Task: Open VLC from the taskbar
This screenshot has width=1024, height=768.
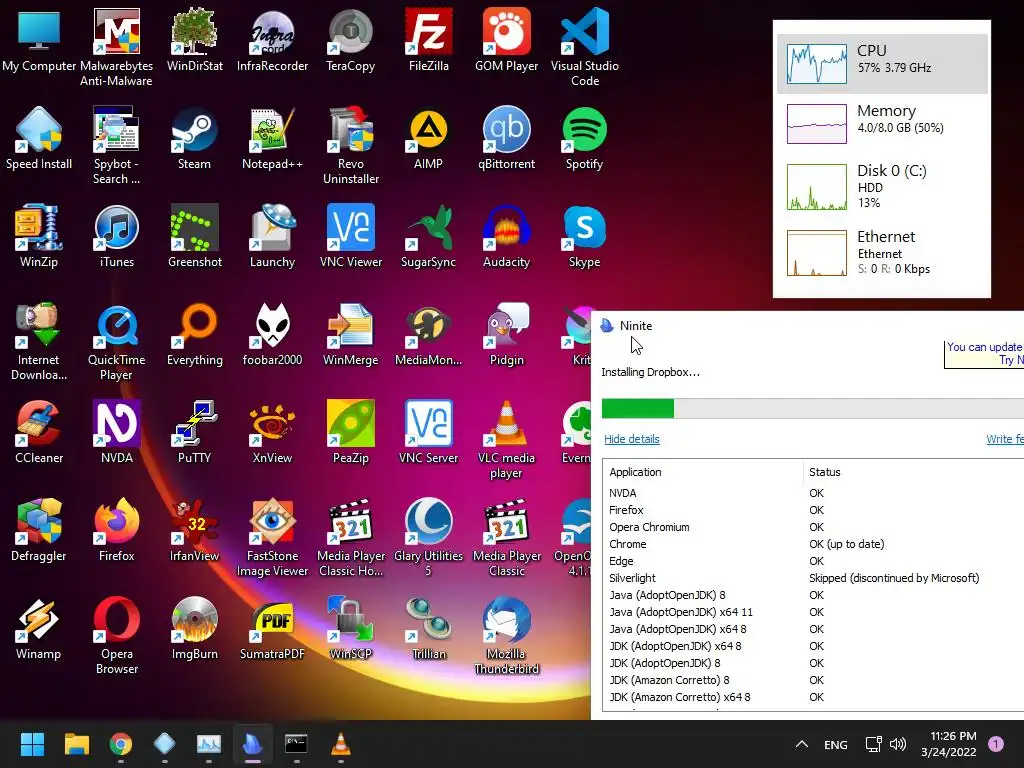Action: pos(340,744)
